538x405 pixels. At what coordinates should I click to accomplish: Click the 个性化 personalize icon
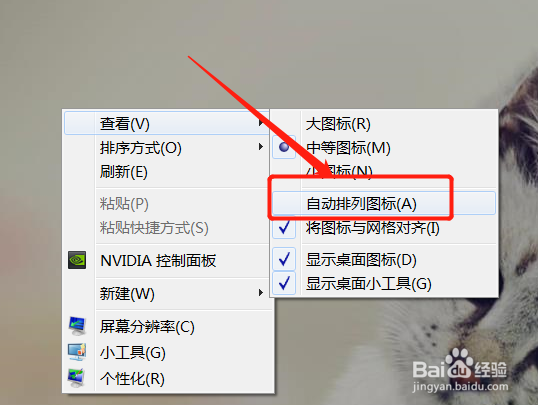tap(76, 378)
